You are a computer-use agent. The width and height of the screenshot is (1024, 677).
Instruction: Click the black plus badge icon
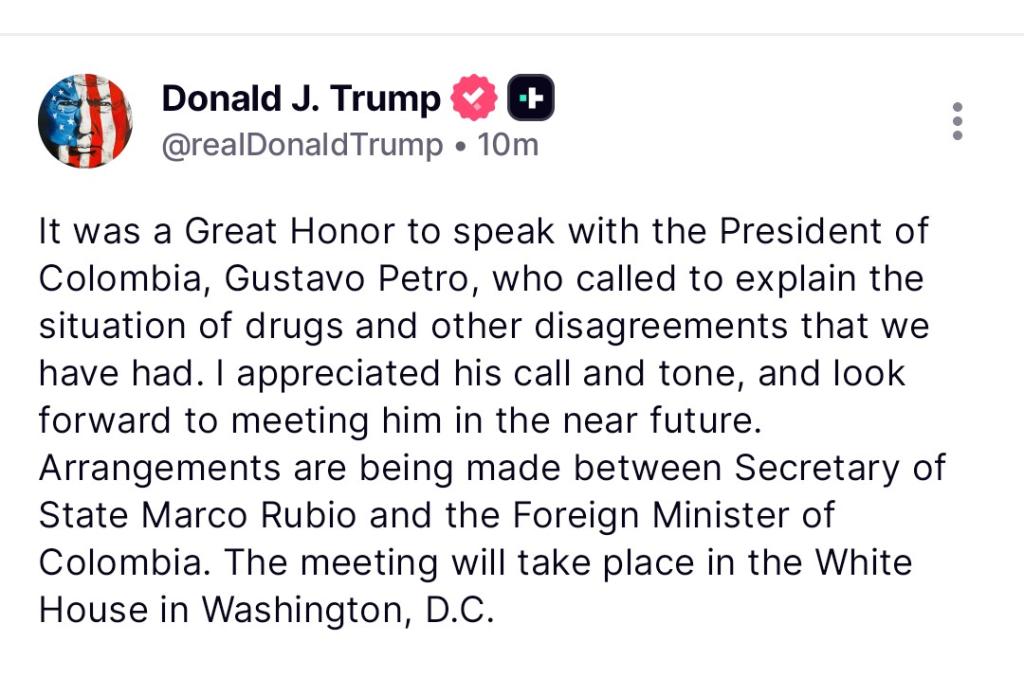click(531, 98)
